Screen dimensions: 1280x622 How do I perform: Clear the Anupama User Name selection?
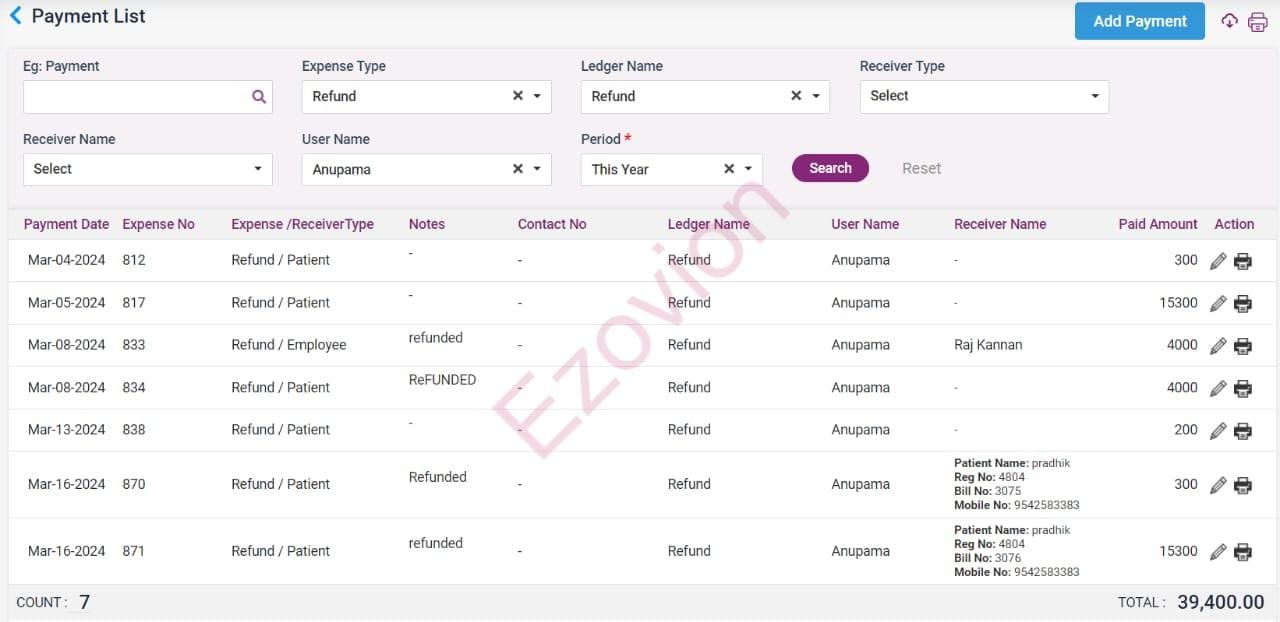point(518,169)
